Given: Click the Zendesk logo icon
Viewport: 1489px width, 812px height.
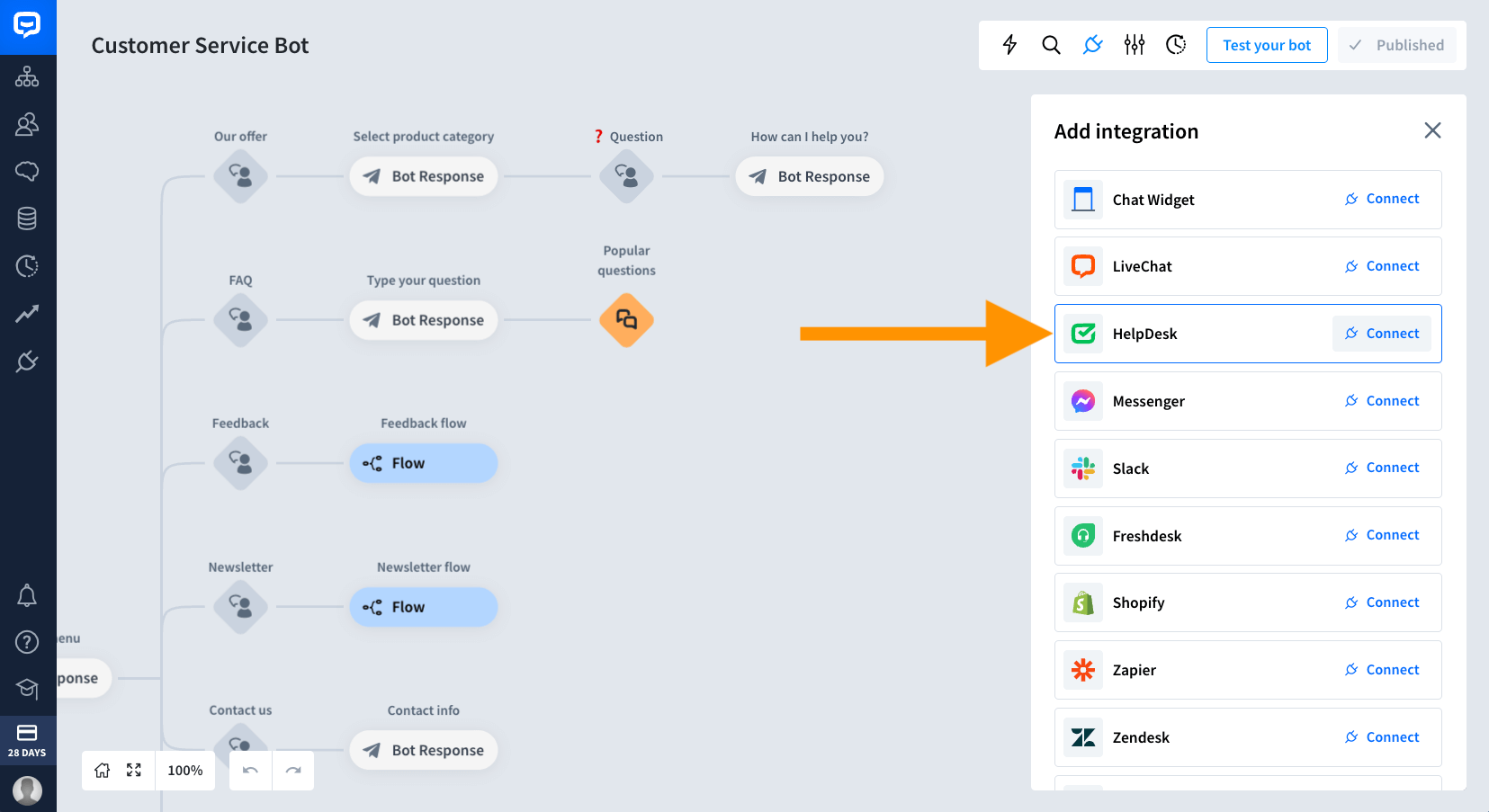Looking at the screenshot, I should pyautogui.click(x=1083, y=737).
